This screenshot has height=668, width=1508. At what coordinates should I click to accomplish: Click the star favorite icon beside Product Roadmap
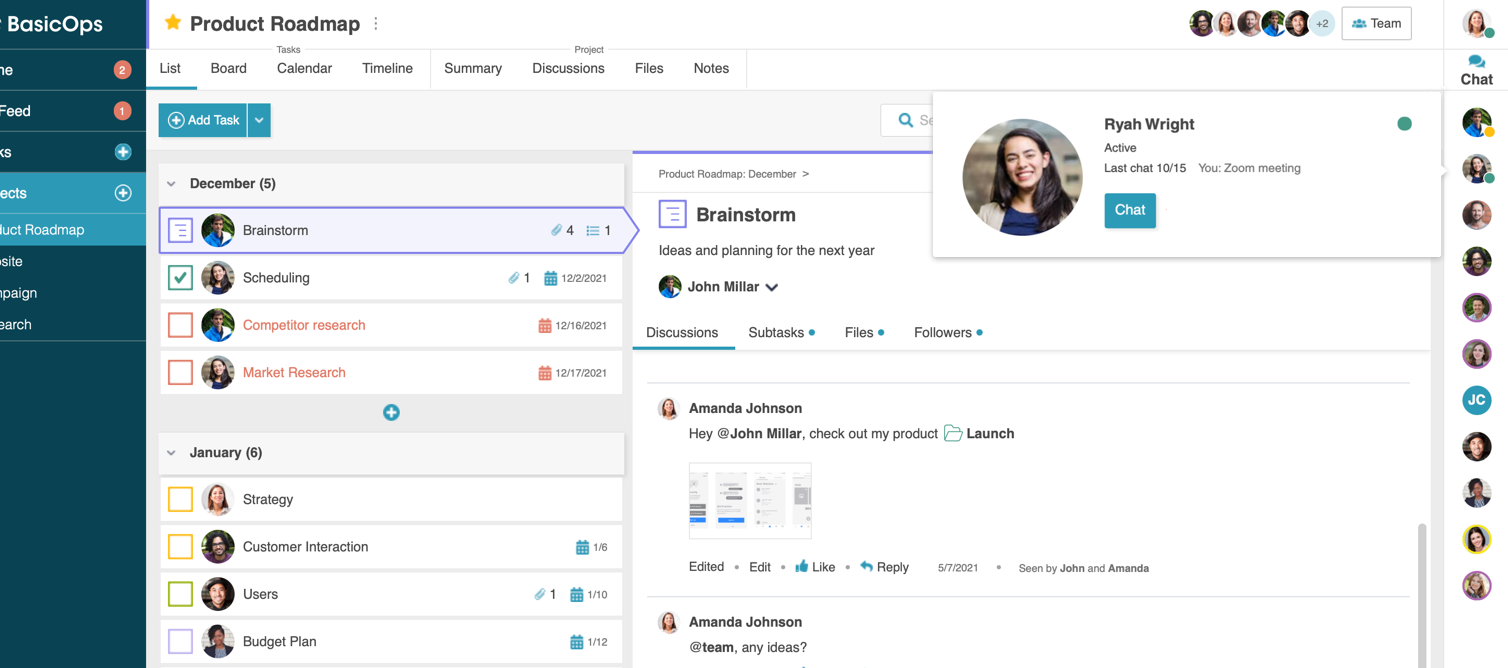pos(173,23)
